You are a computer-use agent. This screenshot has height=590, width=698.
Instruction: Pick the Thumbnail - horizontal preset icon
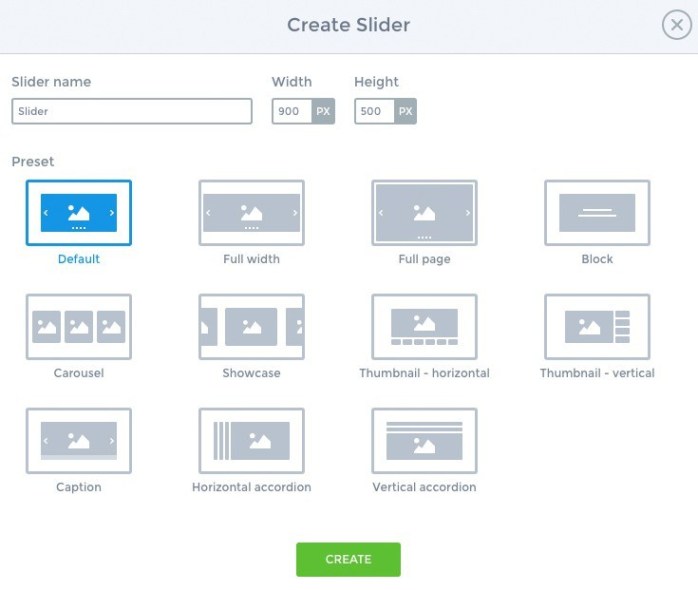pyautogui.click(x=424, y=327)
